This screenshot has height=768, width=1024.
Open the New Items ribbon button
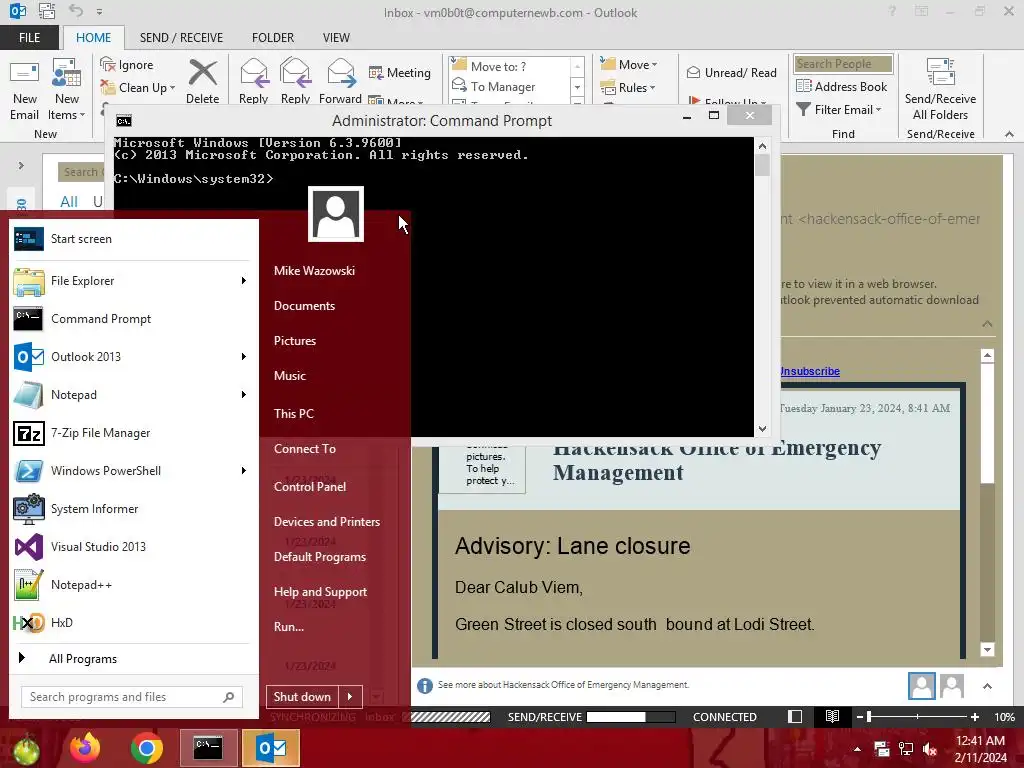[66, 89]
